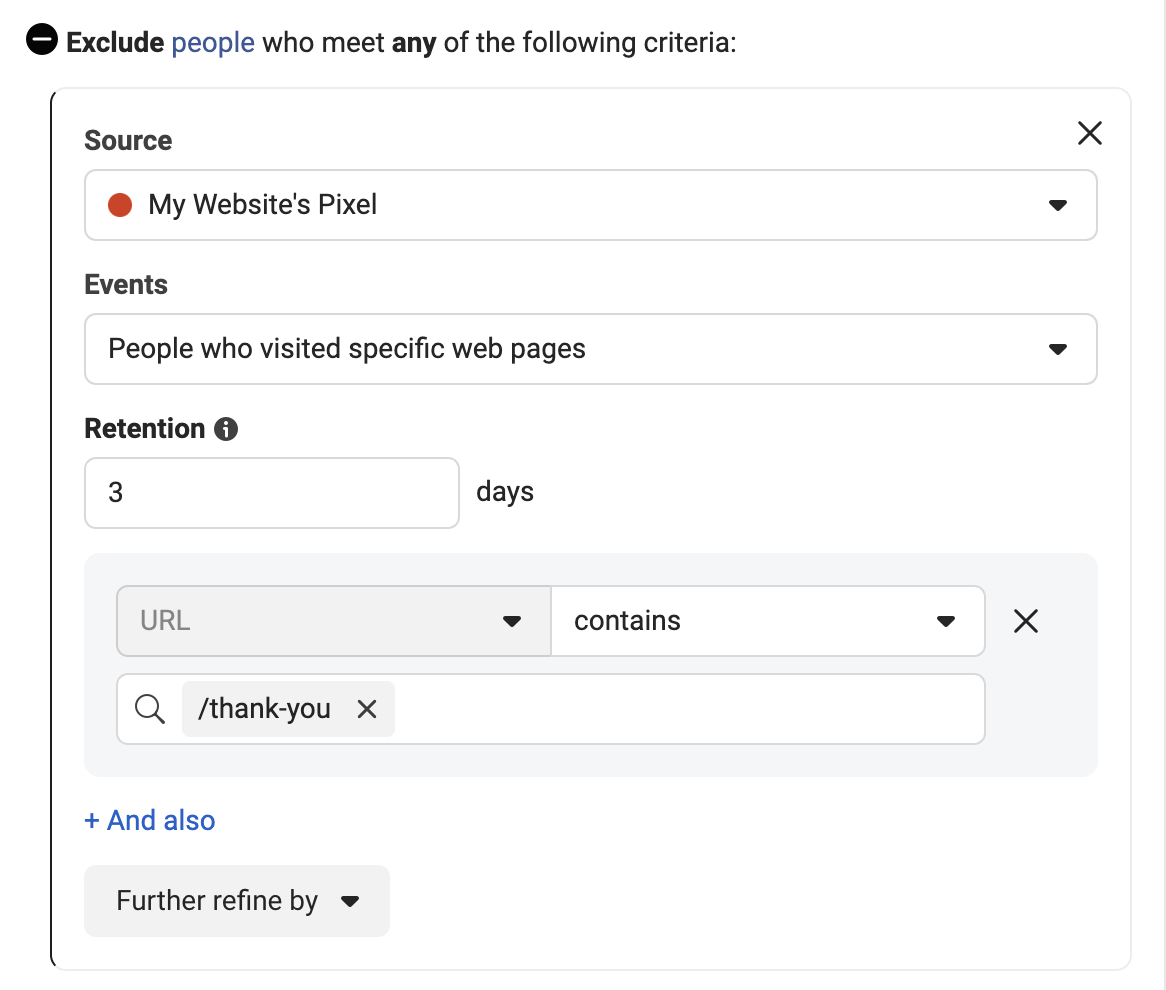Click the black minus Exclude icon

[x=42, y=39]
